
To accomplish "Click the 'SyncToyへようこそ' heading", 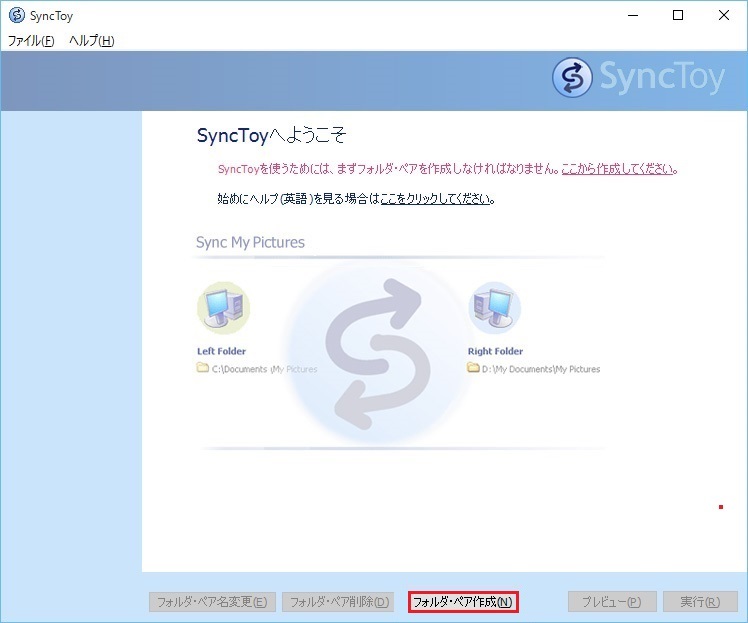I will pyautogui.click(x=271, y=135).
